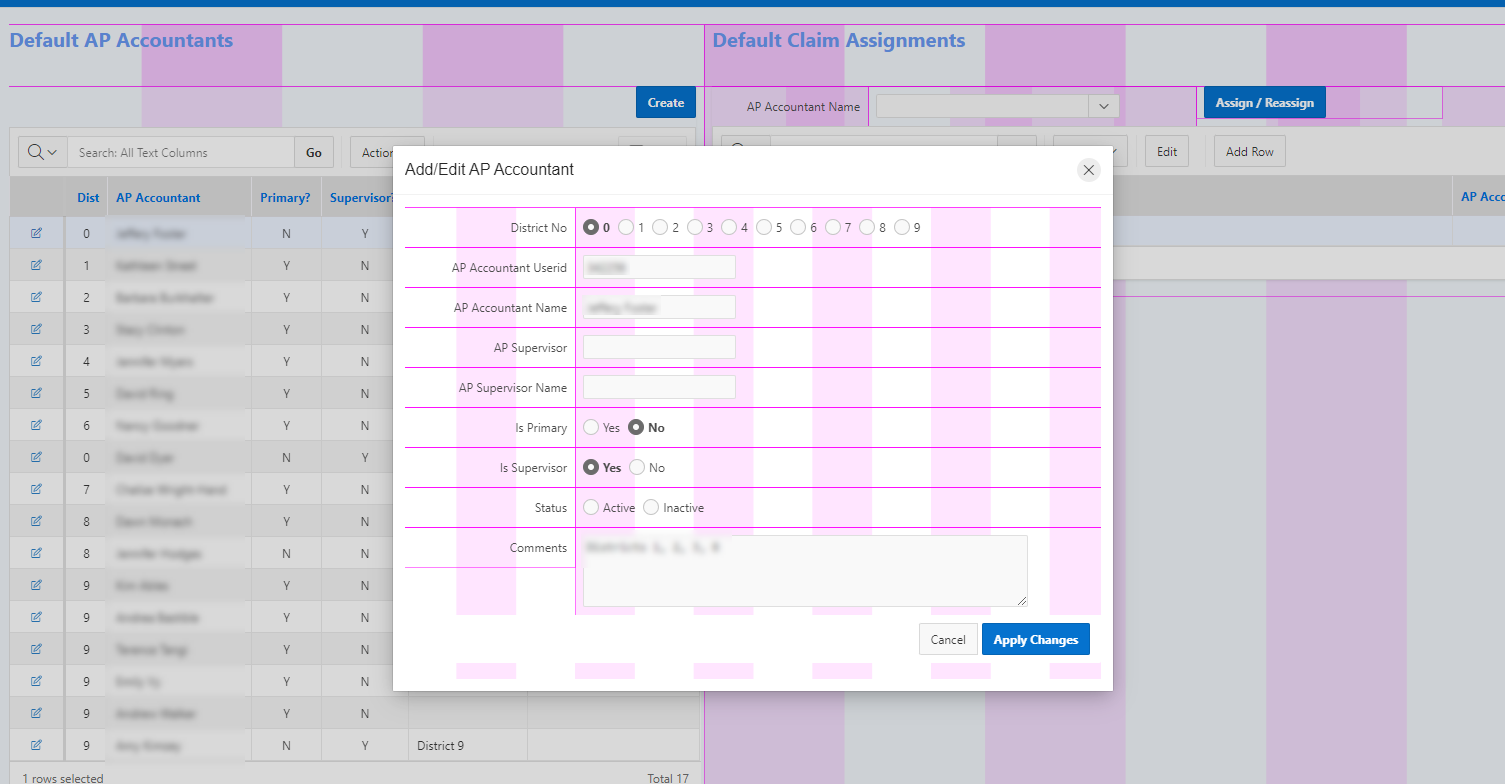1505x784 pixels.
Task: Click the AP Supervisor input field
Action: click(x=659, y=348)
